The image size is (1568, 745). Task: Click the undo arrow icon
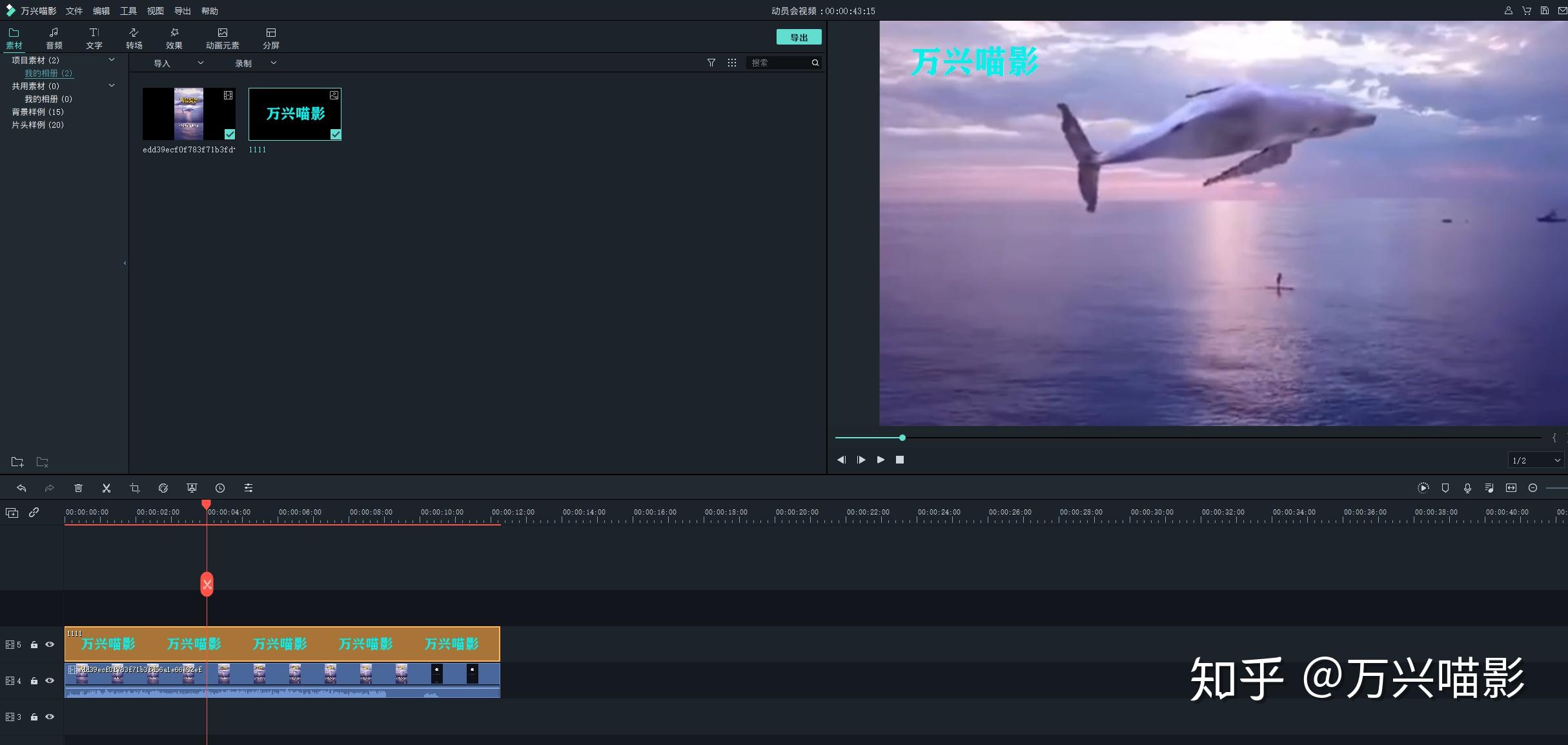pyautogui.click(x=21, y=488)
